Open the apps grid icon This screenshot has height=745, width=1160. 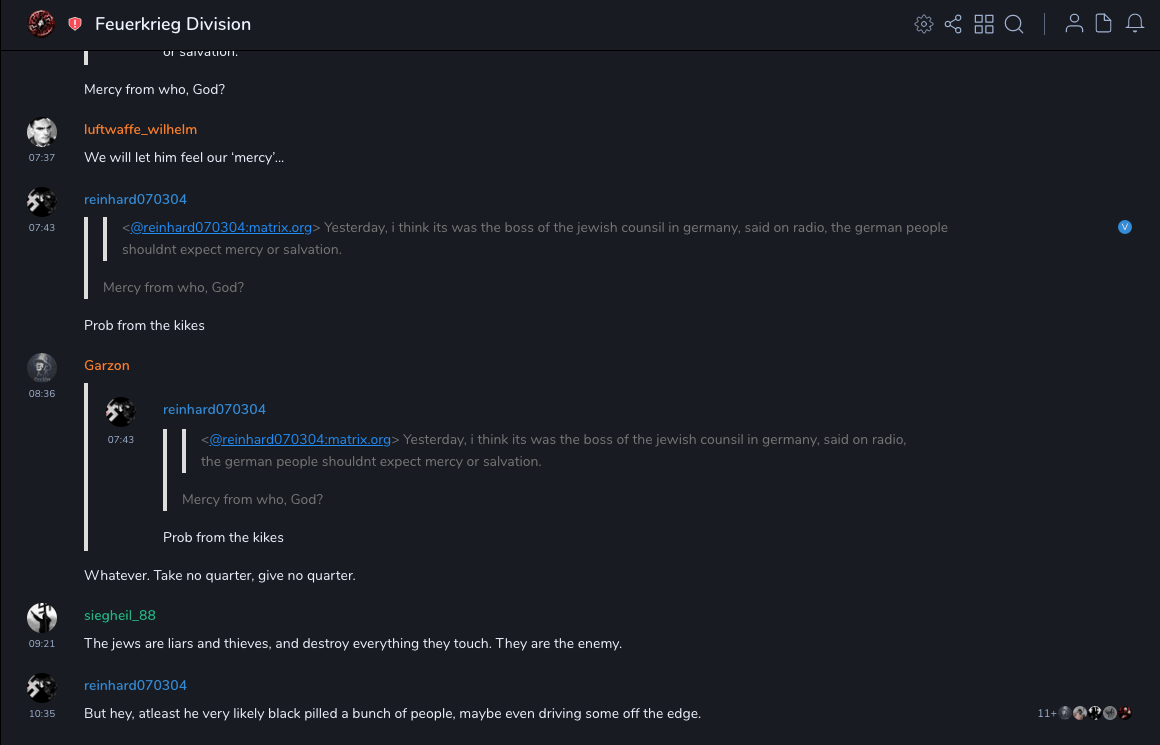click(x=984, y=24)
